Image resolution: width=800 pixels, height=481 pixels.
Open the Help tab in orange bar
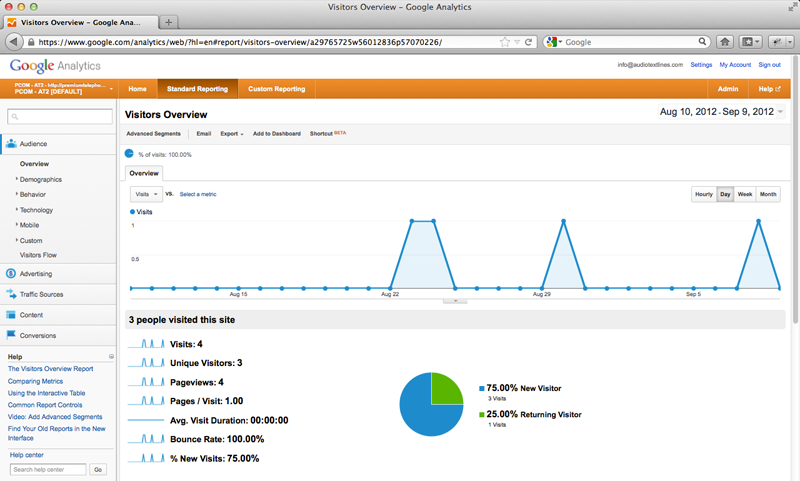769,88
